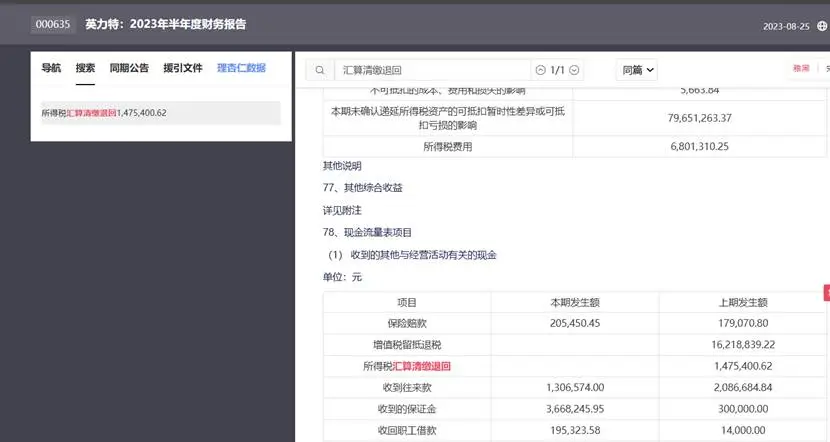Click the red tab on right edge
This screenshot has height=442, width=830.
tap(827, 293)
